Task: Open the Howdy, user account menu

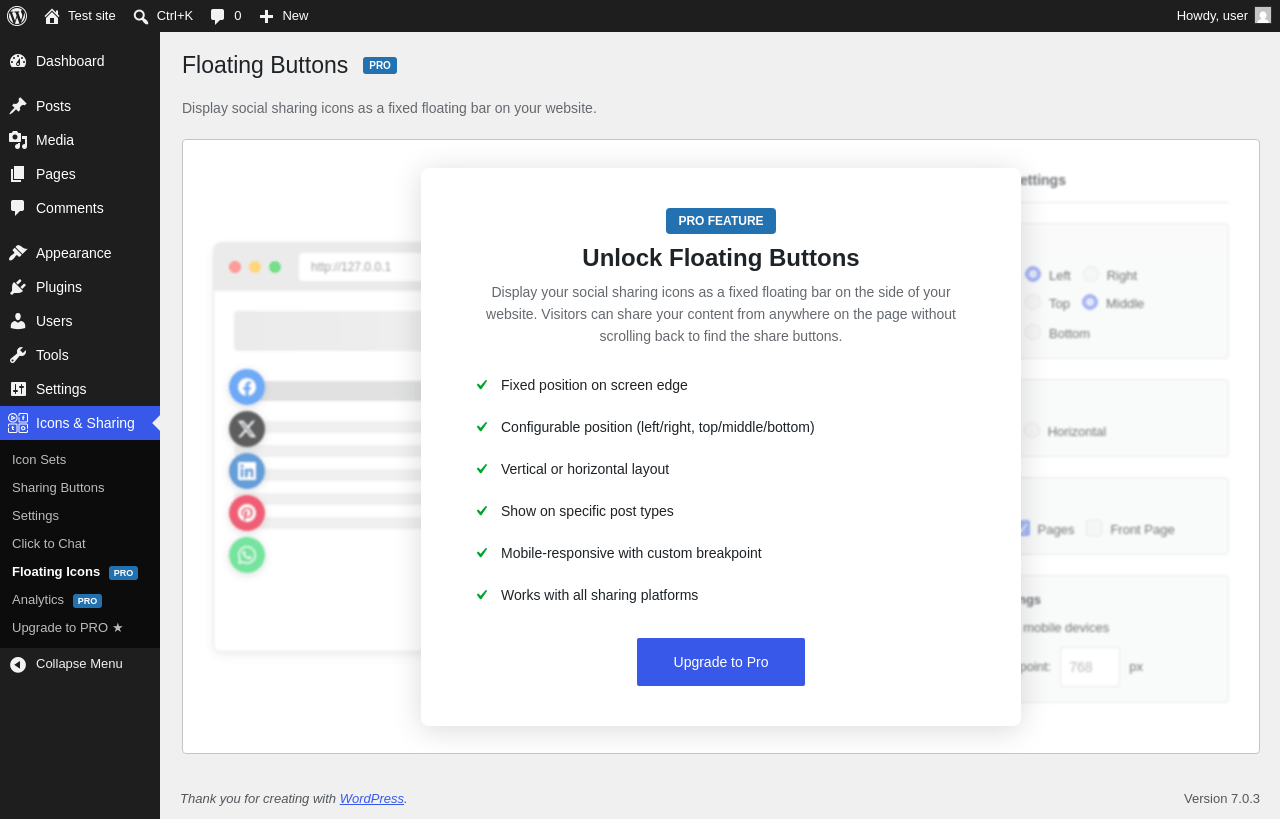Action: [1224, 15]
